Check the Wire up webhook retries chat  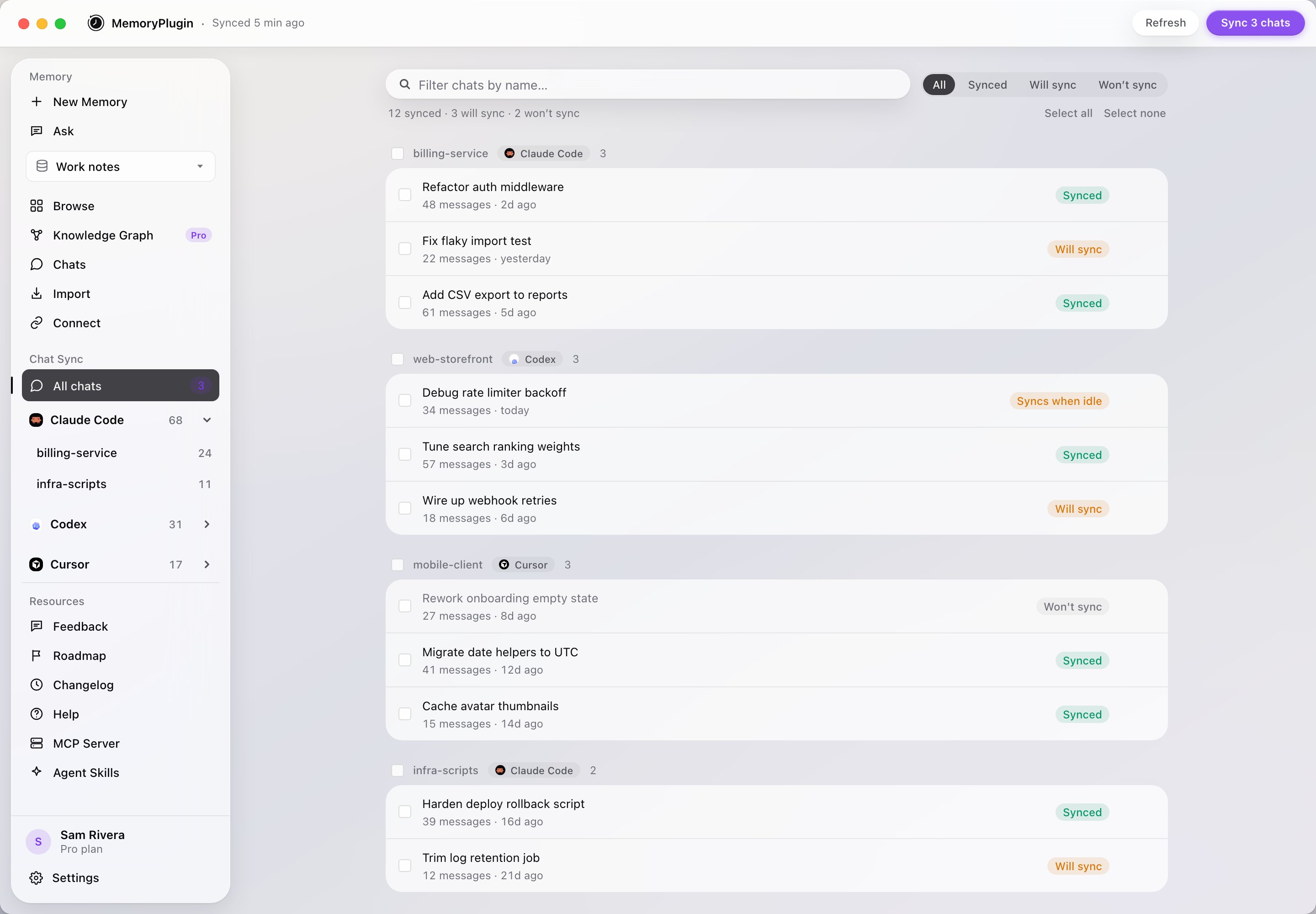405,508
